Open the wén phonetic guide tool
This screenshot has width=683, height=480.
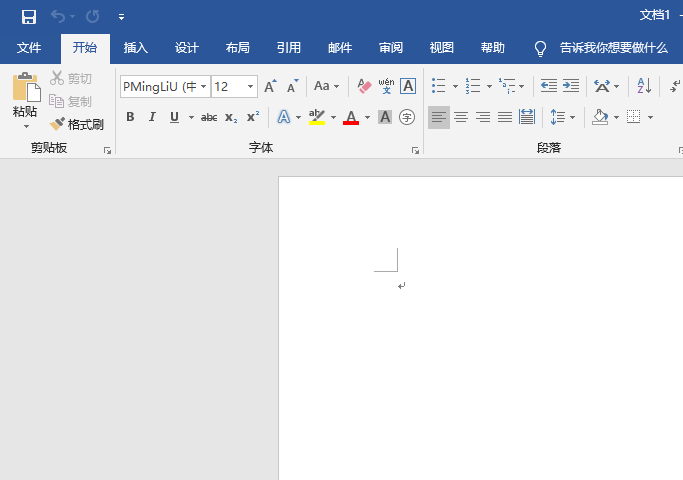[386, 86]
